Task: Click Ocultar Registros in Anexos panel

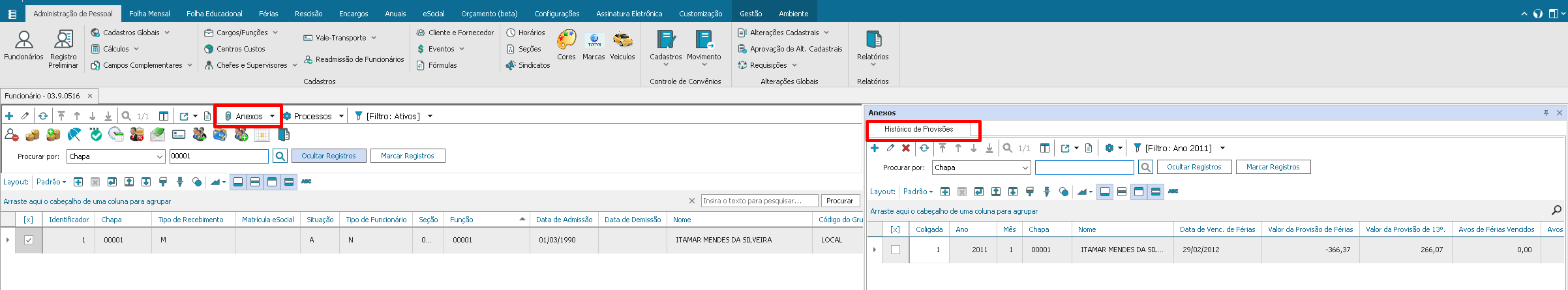Action: coord(1194,167)
